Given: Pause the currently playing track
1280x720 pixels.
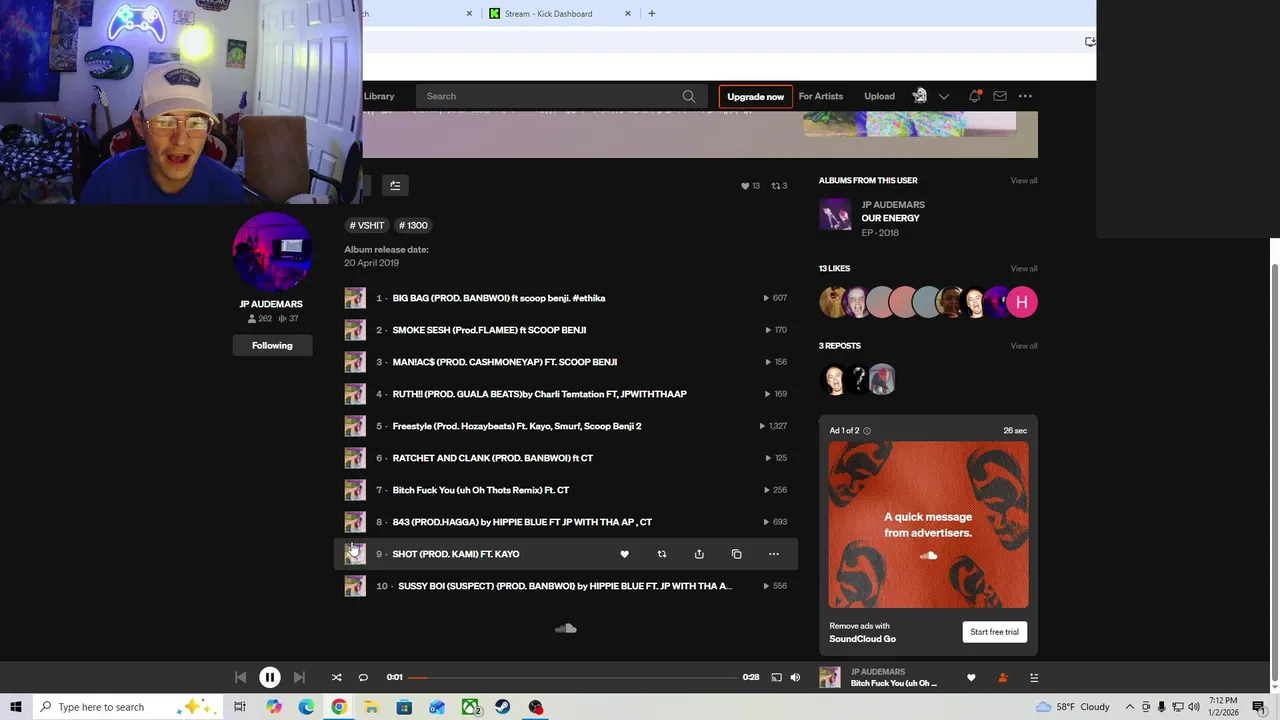Looking at the screenshot, I should [270, 677].
